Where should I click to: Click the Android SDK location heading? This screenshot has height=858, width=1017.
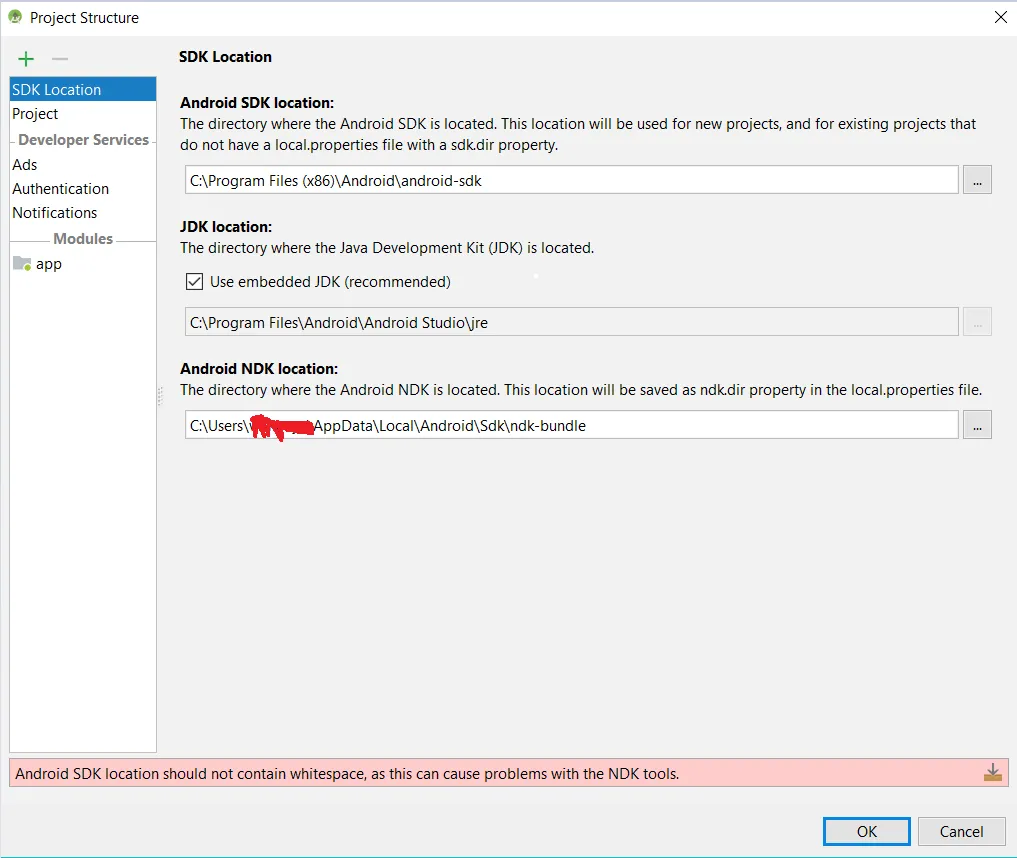[257, 102]
